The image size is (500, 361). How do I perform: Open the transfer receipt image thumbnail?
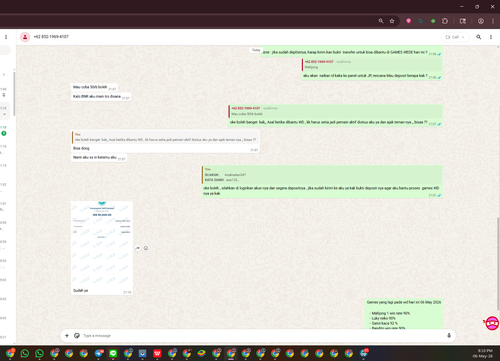[102, 244]
